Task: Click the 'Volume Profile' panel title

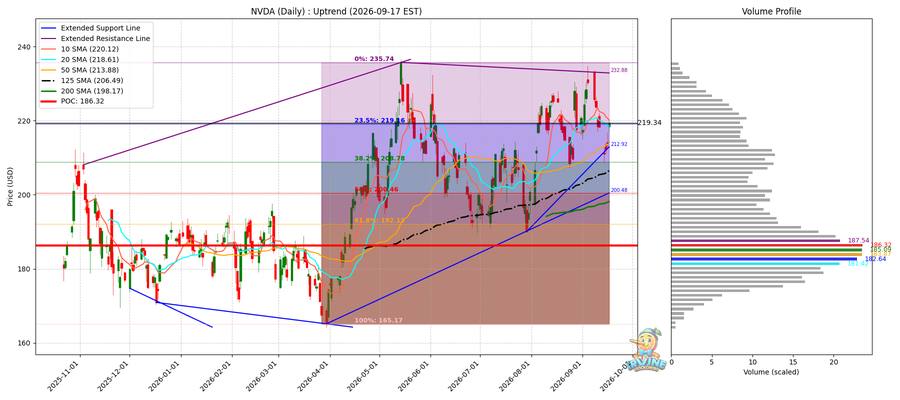Action: coord(771,11)
